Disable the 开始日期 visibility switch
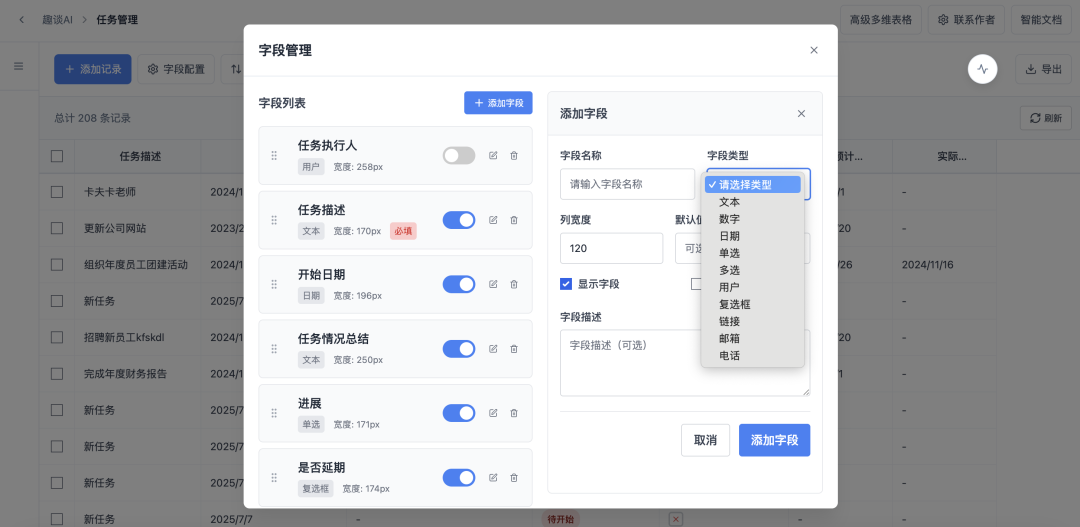This screenshot has width=1080, height=527. point(459,285)
